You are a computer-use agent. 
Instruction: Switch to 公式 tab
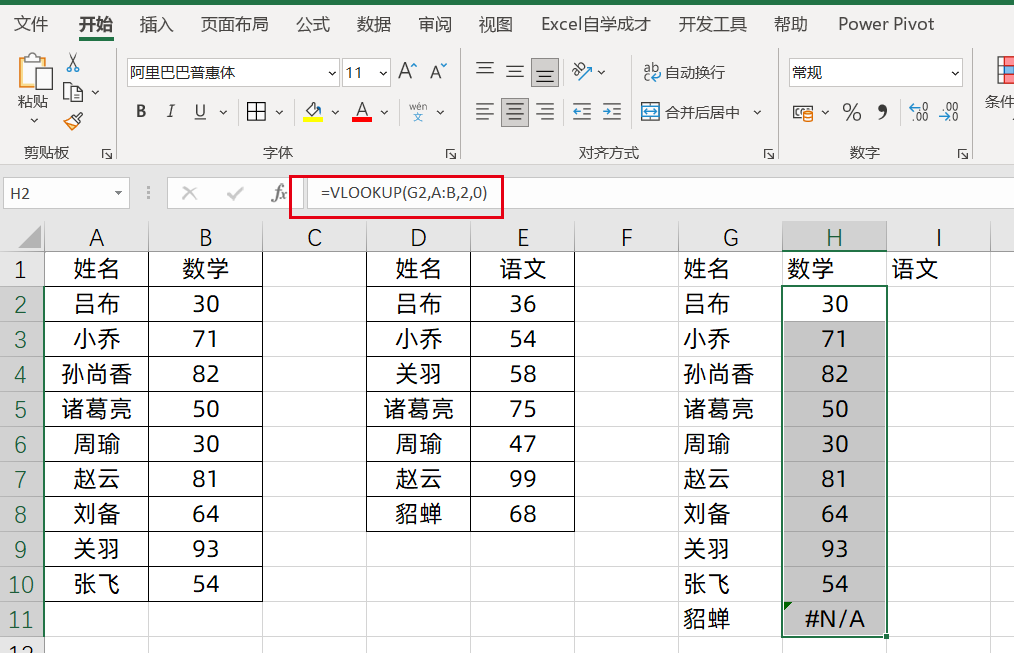313,25
